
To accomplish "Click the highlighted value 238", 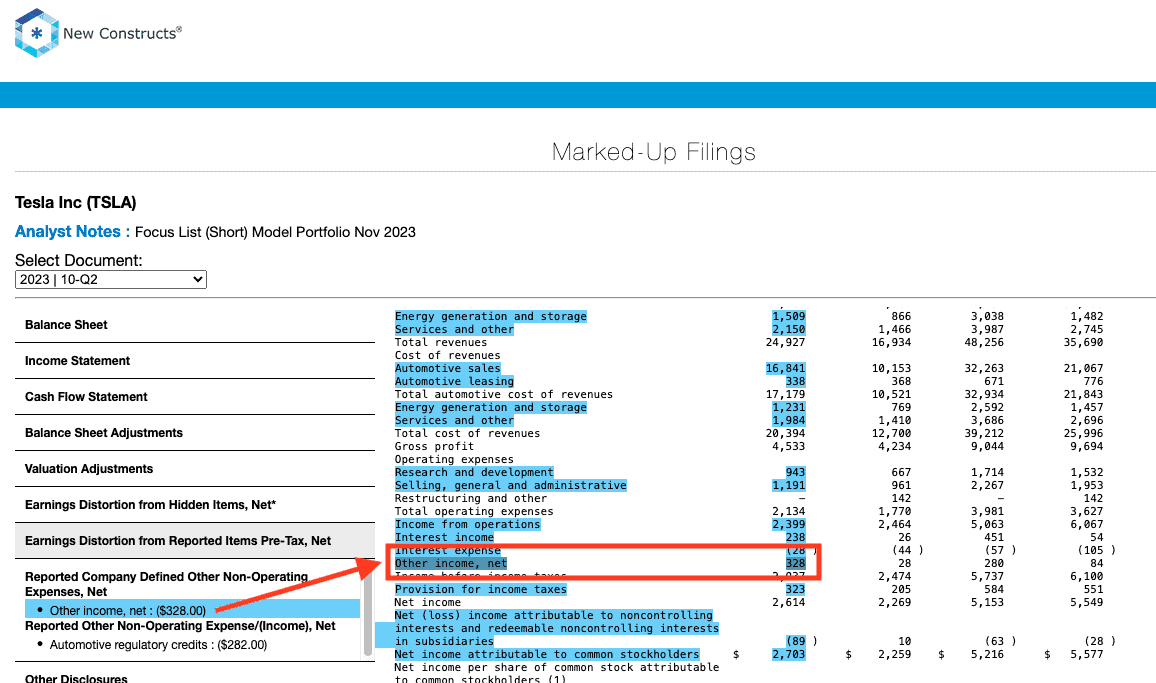I will pyautogui.click(x=795, y=538).
